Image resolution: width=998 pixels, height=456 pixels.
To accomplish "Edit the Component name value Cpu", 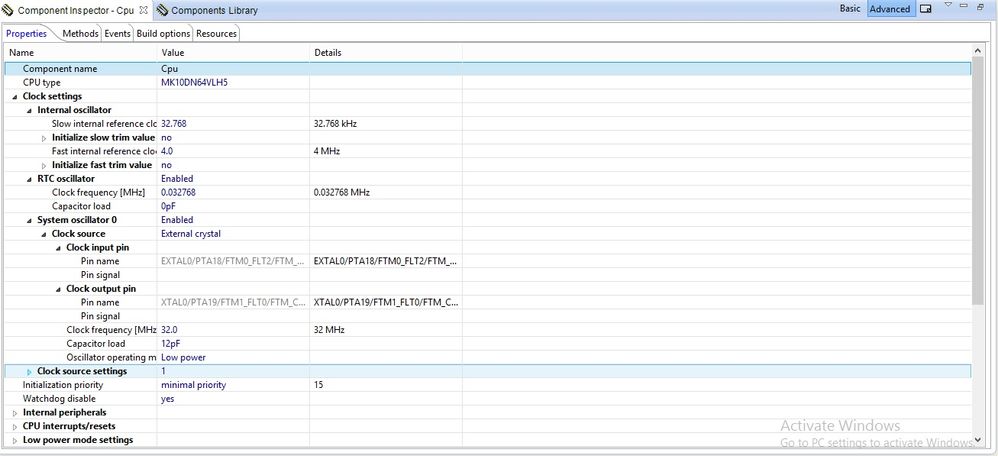I will point(233,69).
